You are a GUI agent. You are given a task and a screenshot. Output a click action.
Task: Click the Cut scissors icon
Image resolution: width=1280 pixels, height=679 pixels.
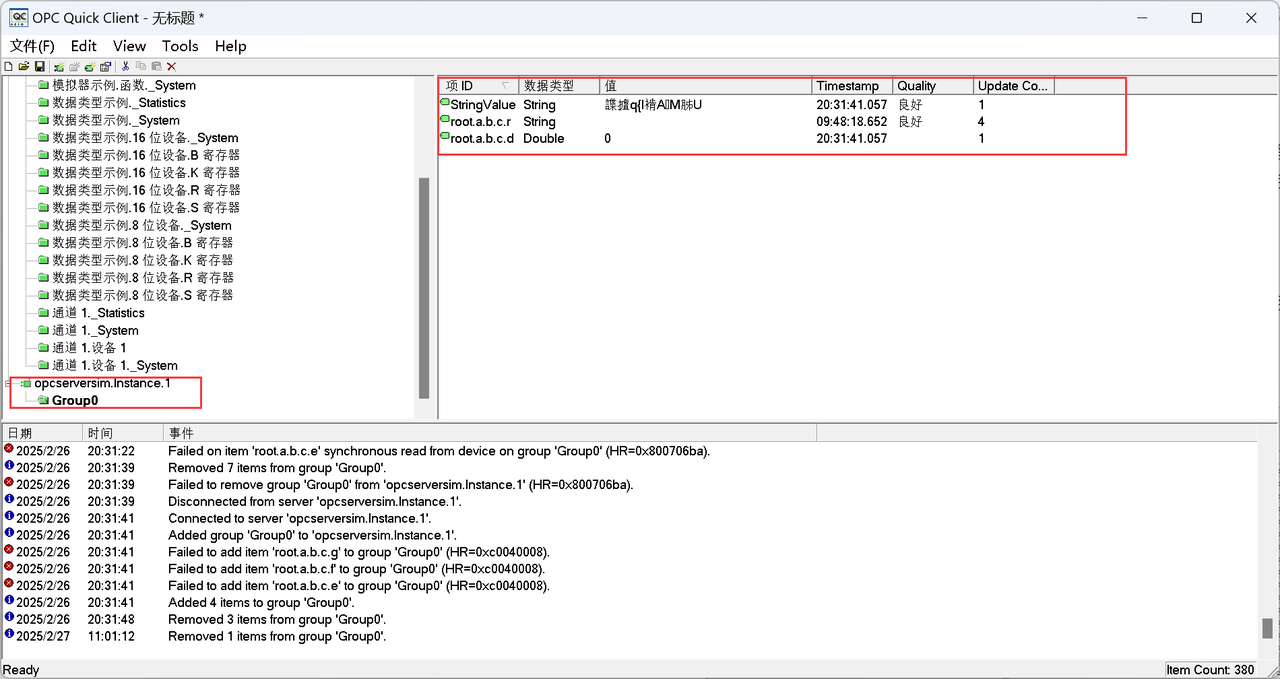(125, 66)
